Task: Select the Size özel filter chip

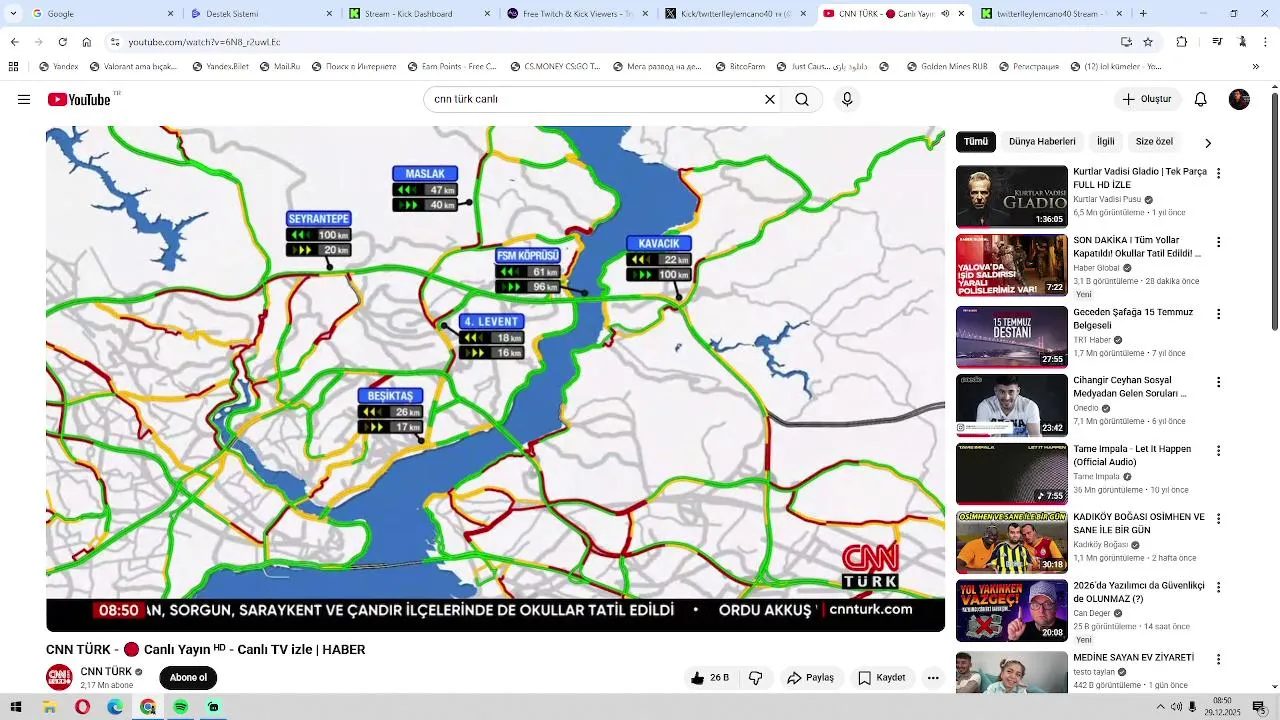Action: pyautogui.click(x=1154, y=142)
